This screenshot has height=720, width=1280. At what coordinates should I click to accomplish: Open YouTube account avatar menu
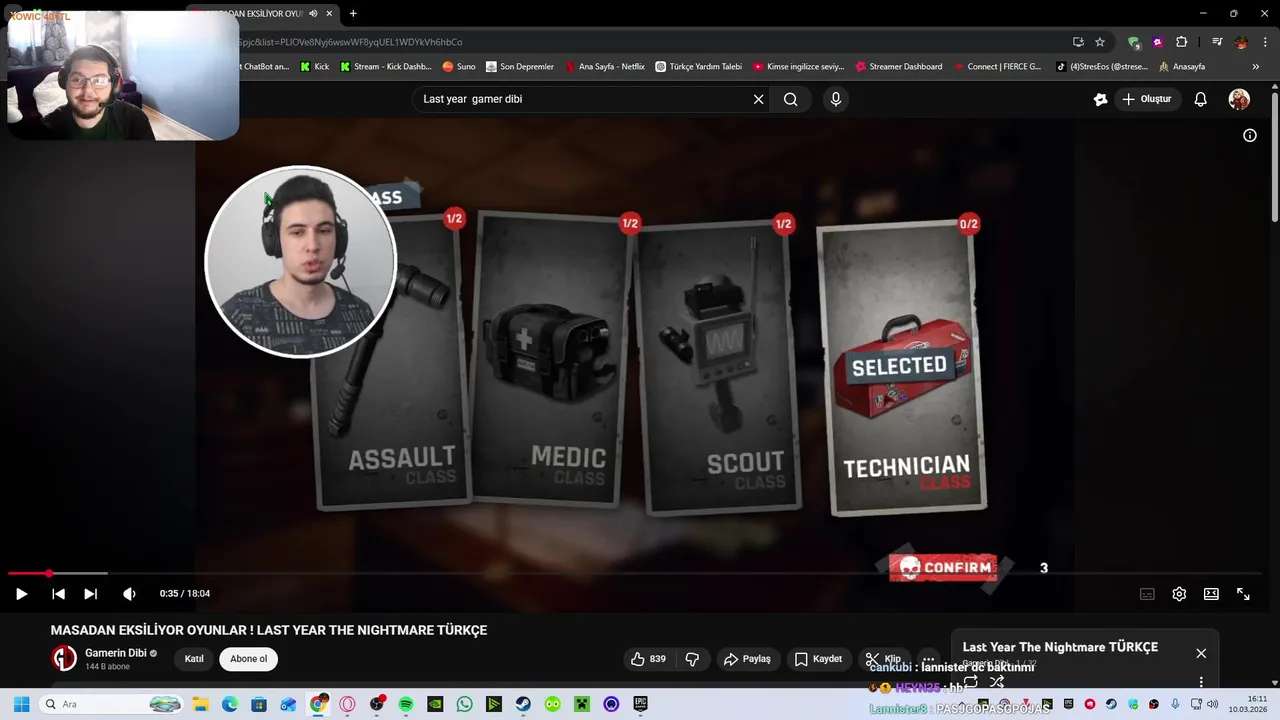(x=1239, y=99)
